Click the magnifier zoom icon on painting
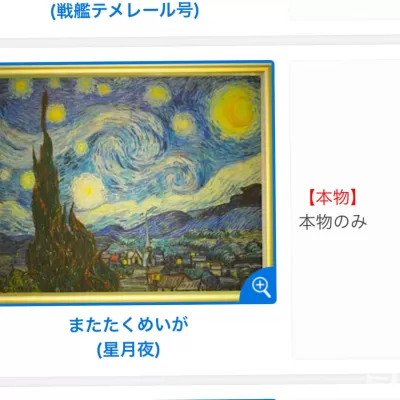This screenshot has width=400, height=400. pos(261,288)
